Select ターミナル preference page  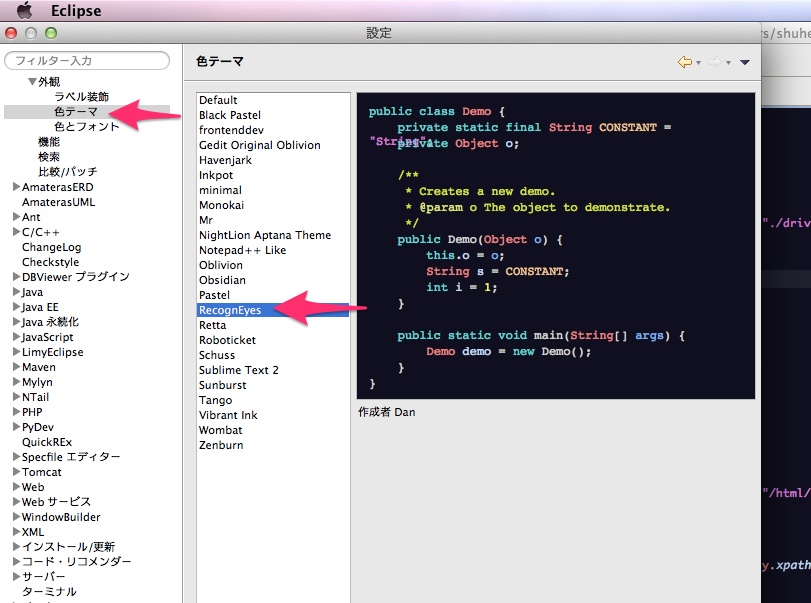[x=49, y=592]
